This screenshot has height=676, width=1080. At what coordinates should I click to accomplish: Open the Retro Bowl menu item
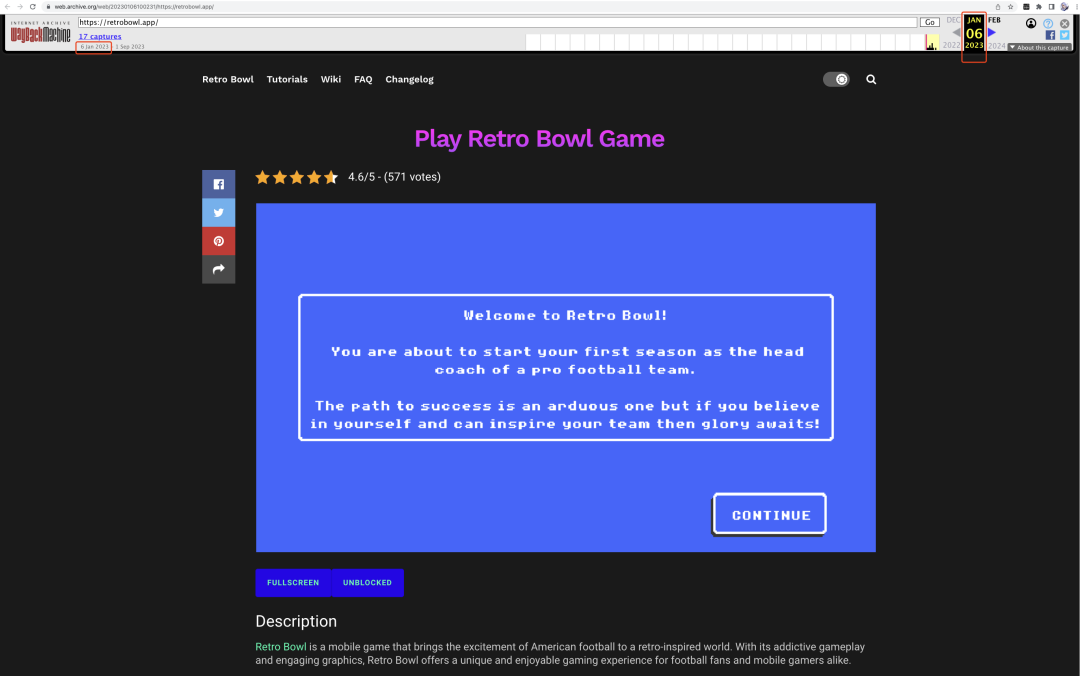click(227, 79)
